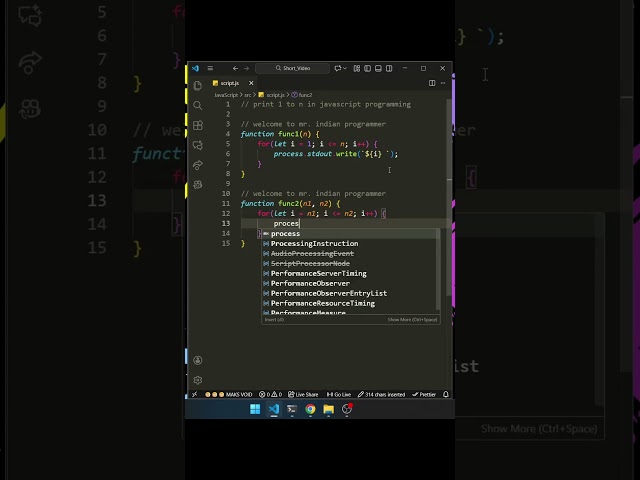The height and width of the screenshot is (480, 640).
Task: Click the remote window icon in status bar
Action: point(195,394)
